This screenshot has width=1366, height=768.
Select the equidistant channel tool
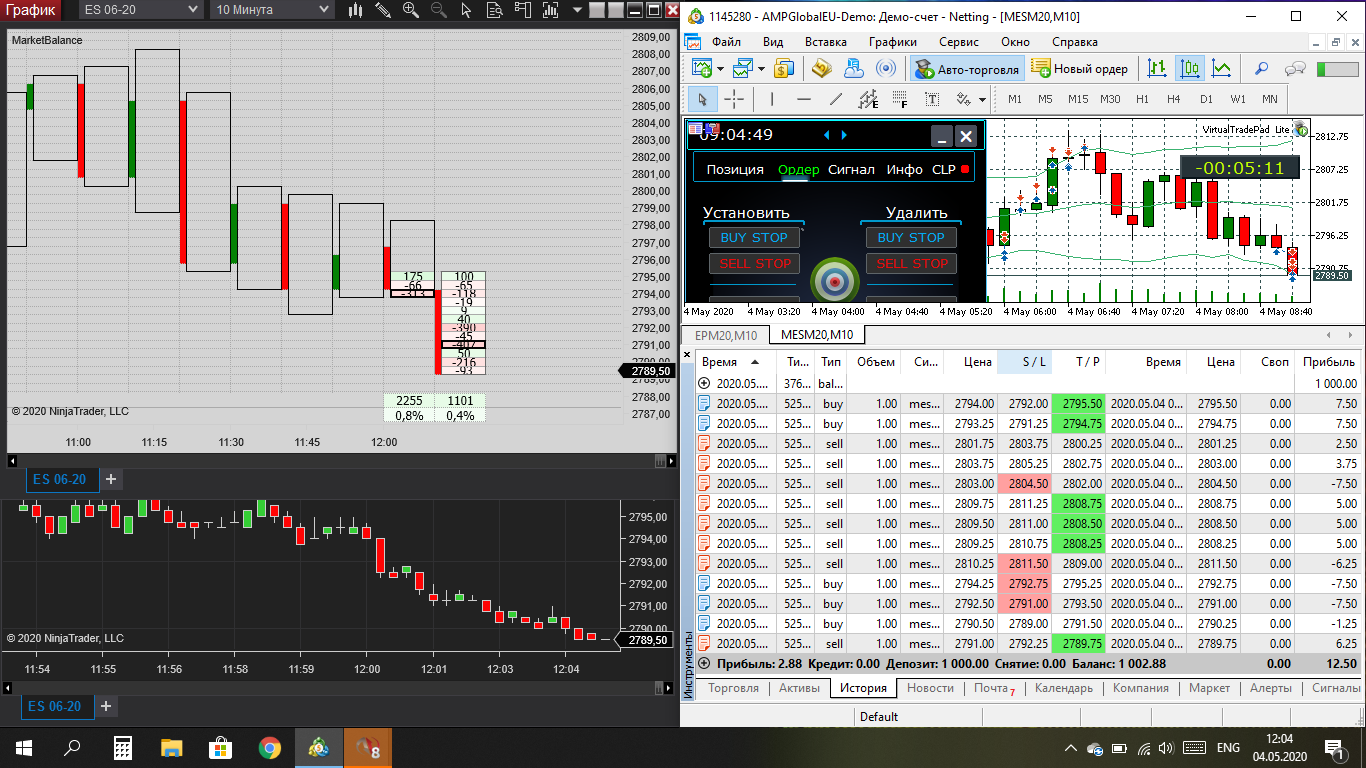pyautogui.click(x=868, y=99)
